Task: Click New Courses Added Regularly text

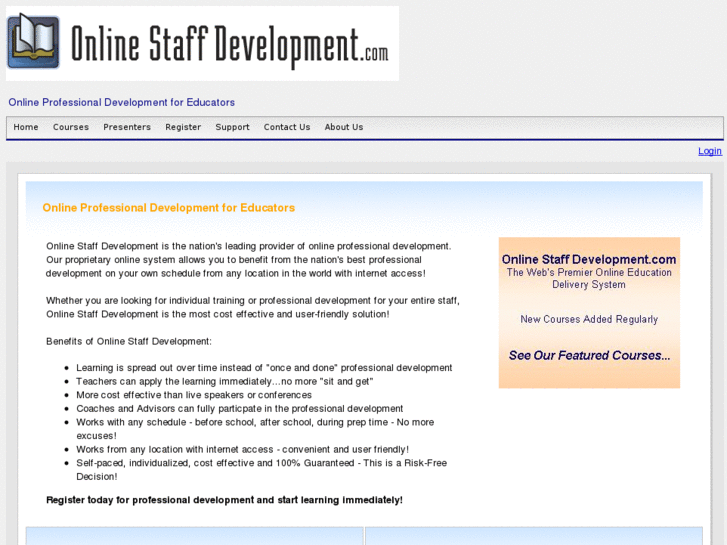Action: click(589, 320)
